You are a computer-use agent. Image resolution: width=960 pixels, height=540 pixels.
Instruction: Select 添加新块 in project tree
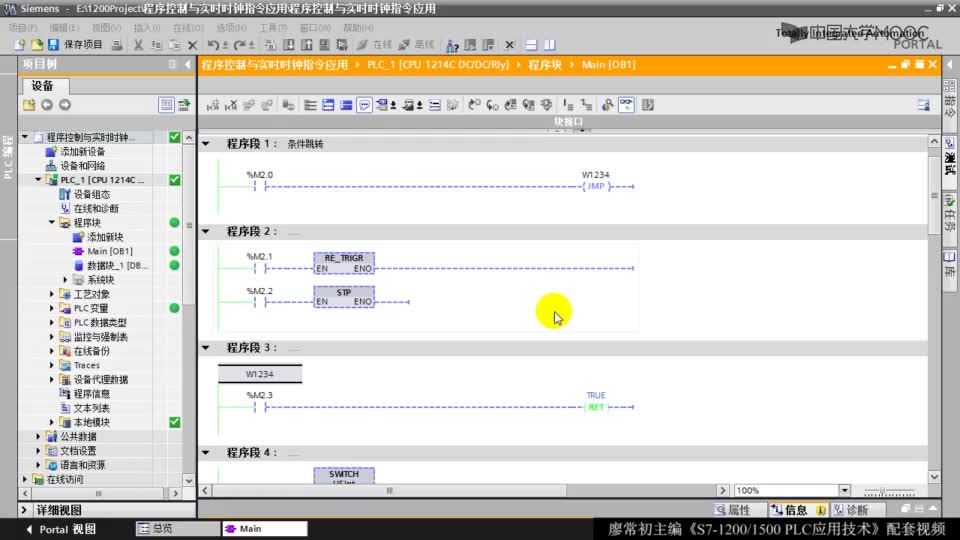[105, 237]
